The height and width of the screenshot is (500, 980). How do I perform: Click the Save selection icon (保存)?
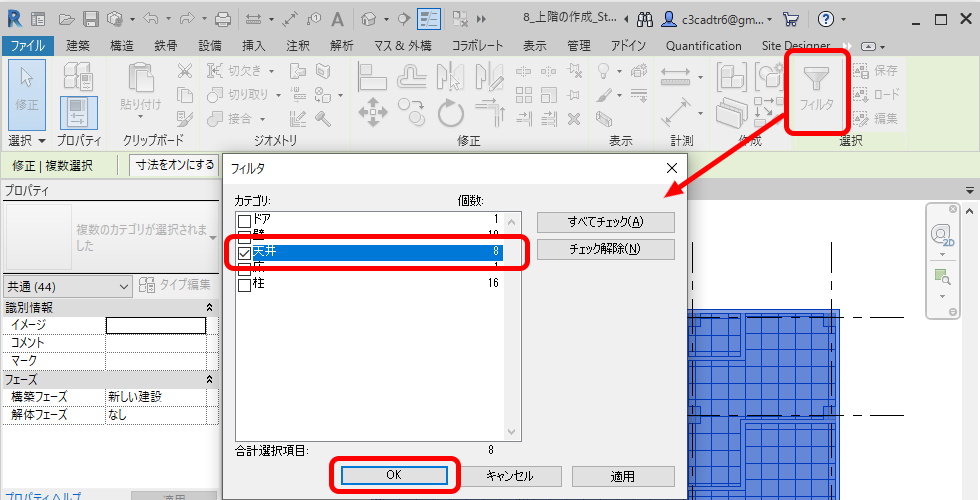click(876, 70)
